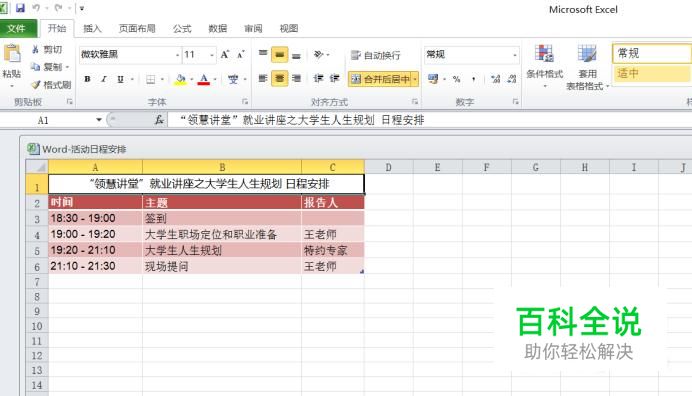This screenshot has width=692, height=396.
Task: Click the Wrap Text (自动换行) button
Action: pyautogui.click(x=376, y=55)
